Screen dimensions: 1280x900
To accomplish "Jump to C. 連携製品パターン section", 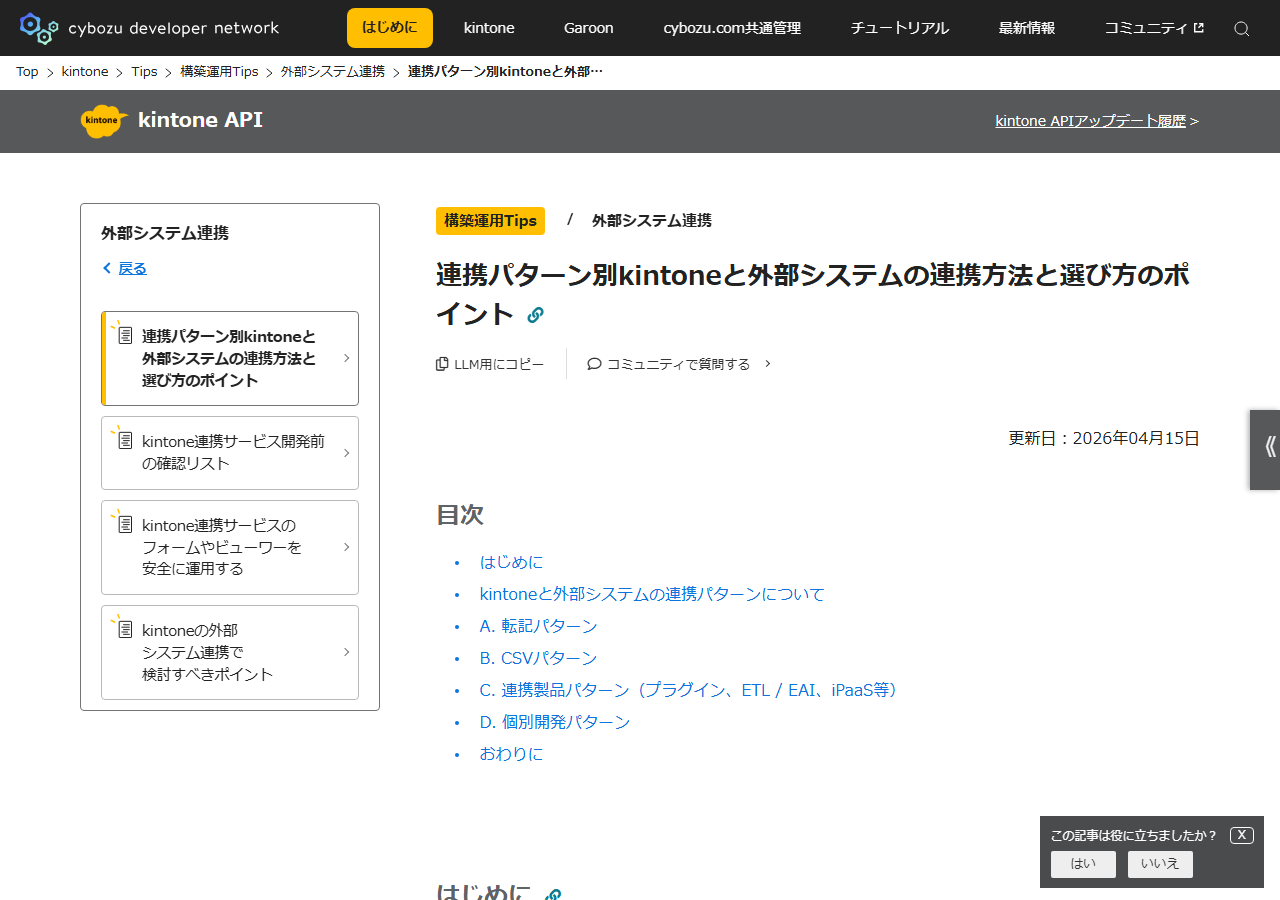I will pyautogui.click(x=691, y=690).
